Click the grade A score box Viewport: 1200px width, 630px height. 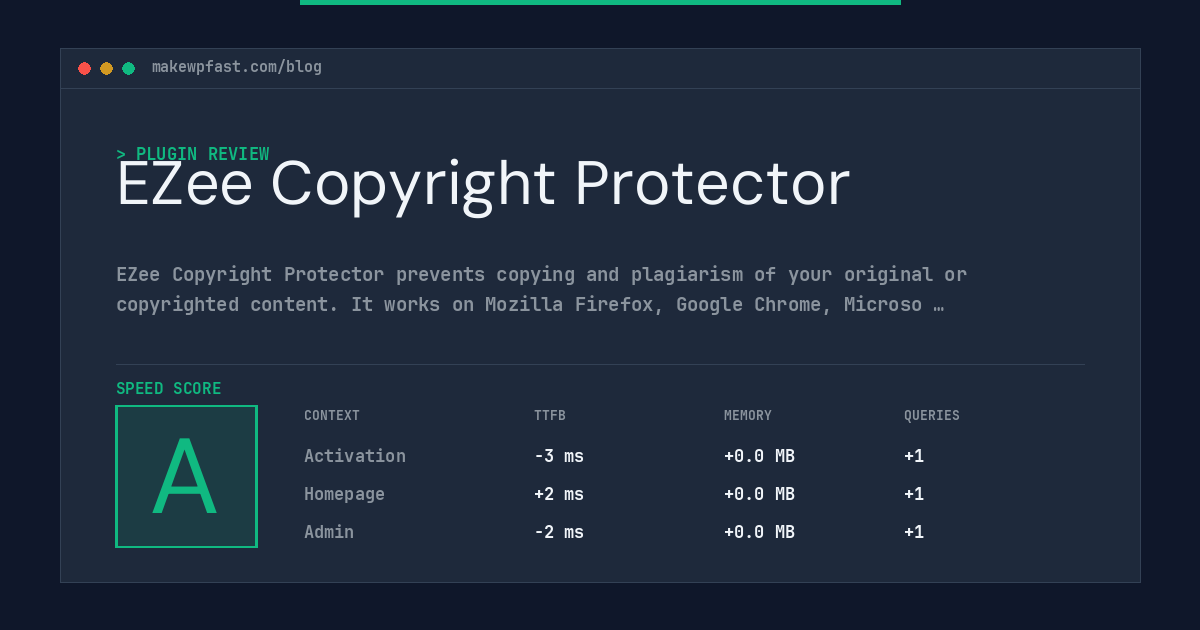186,476
